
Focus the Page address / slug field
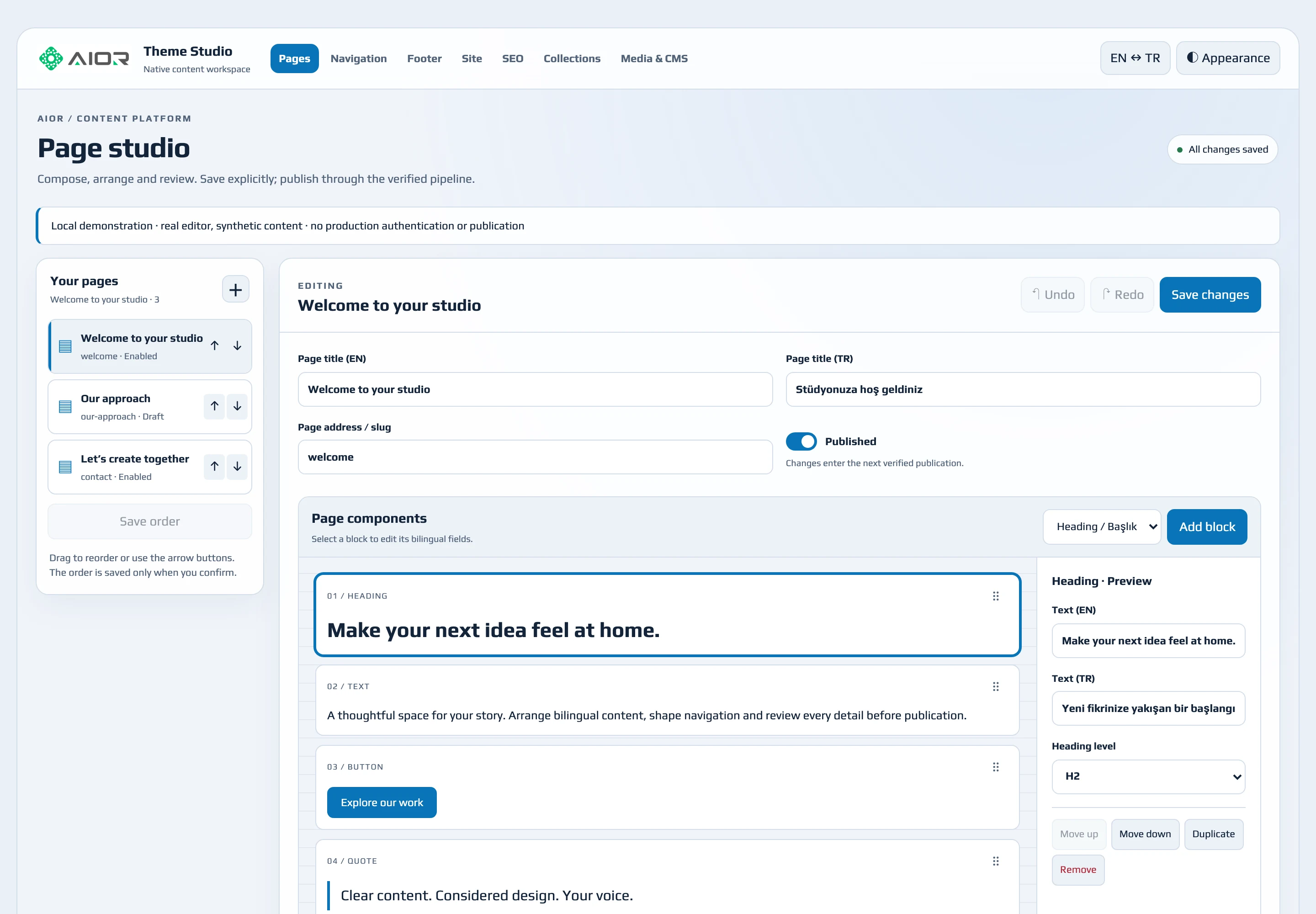coord(535,457)
